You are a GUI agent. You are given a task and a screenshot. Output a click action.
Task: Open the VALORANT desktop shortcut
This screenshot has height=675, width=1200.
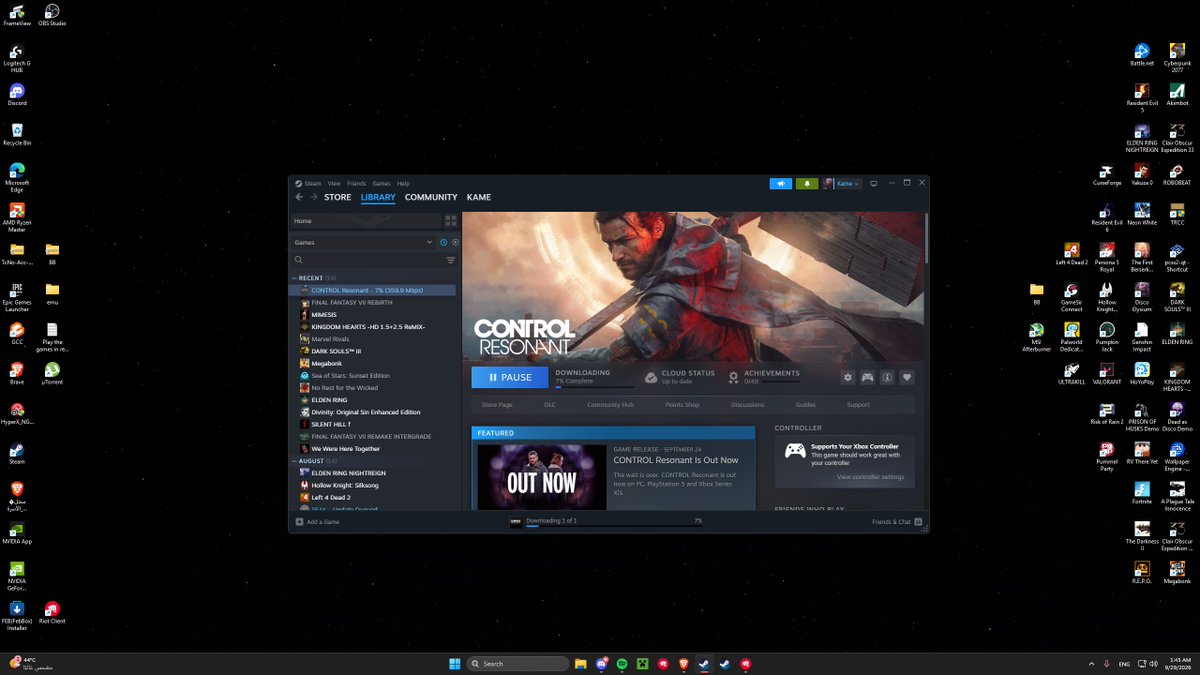pos(1107,374)
